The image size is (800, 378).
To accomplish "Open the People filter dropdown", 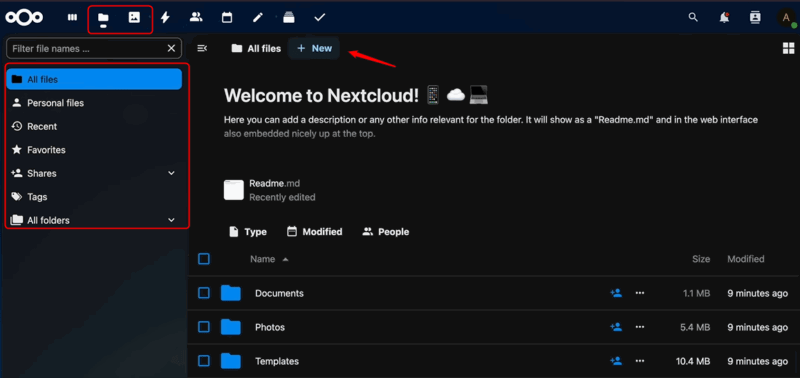I will [386, 232].
